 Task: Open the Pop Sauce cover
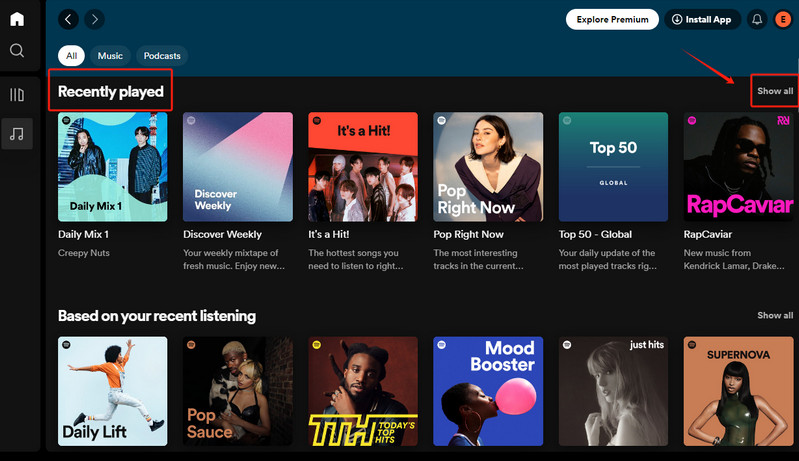click(x=238, y=391)
